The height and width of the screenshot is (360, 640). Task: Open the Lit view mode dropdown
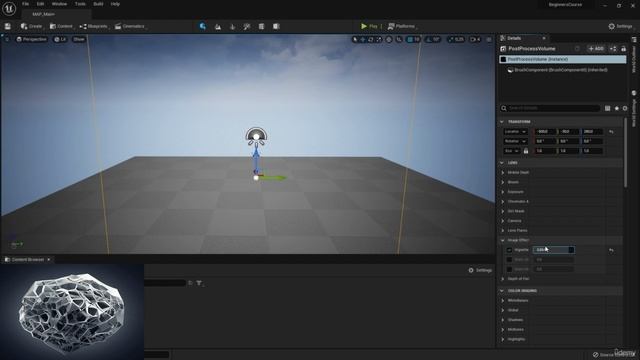60,39
